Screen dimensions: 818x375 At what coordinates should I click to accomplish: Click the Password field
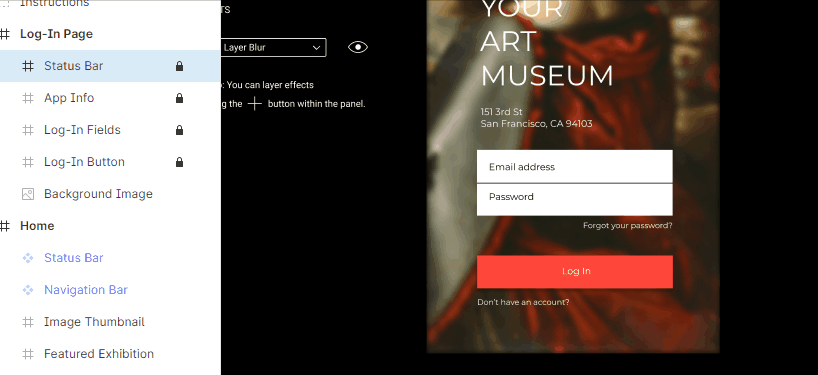[574, 200]
